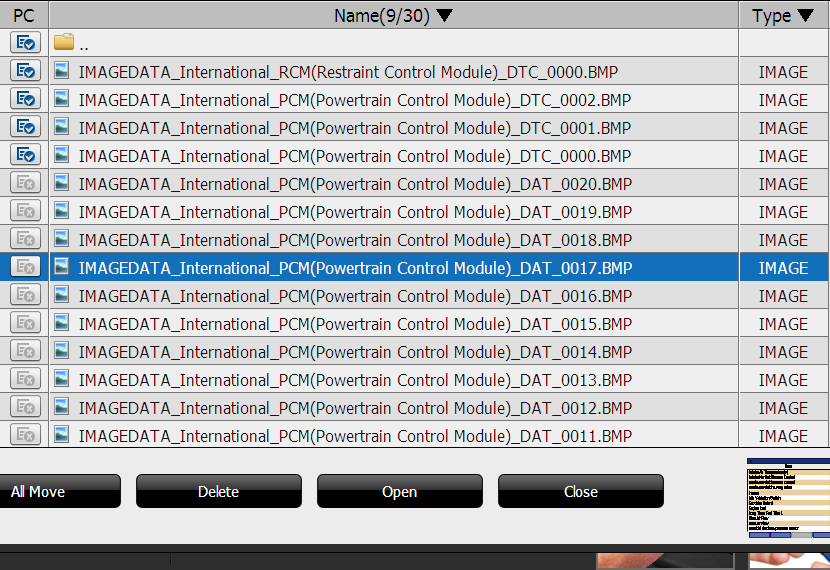Select RCM(Restraint Control Module)_DTC_0000.BMP file name
830x570 pixels.
coord(348,72)
